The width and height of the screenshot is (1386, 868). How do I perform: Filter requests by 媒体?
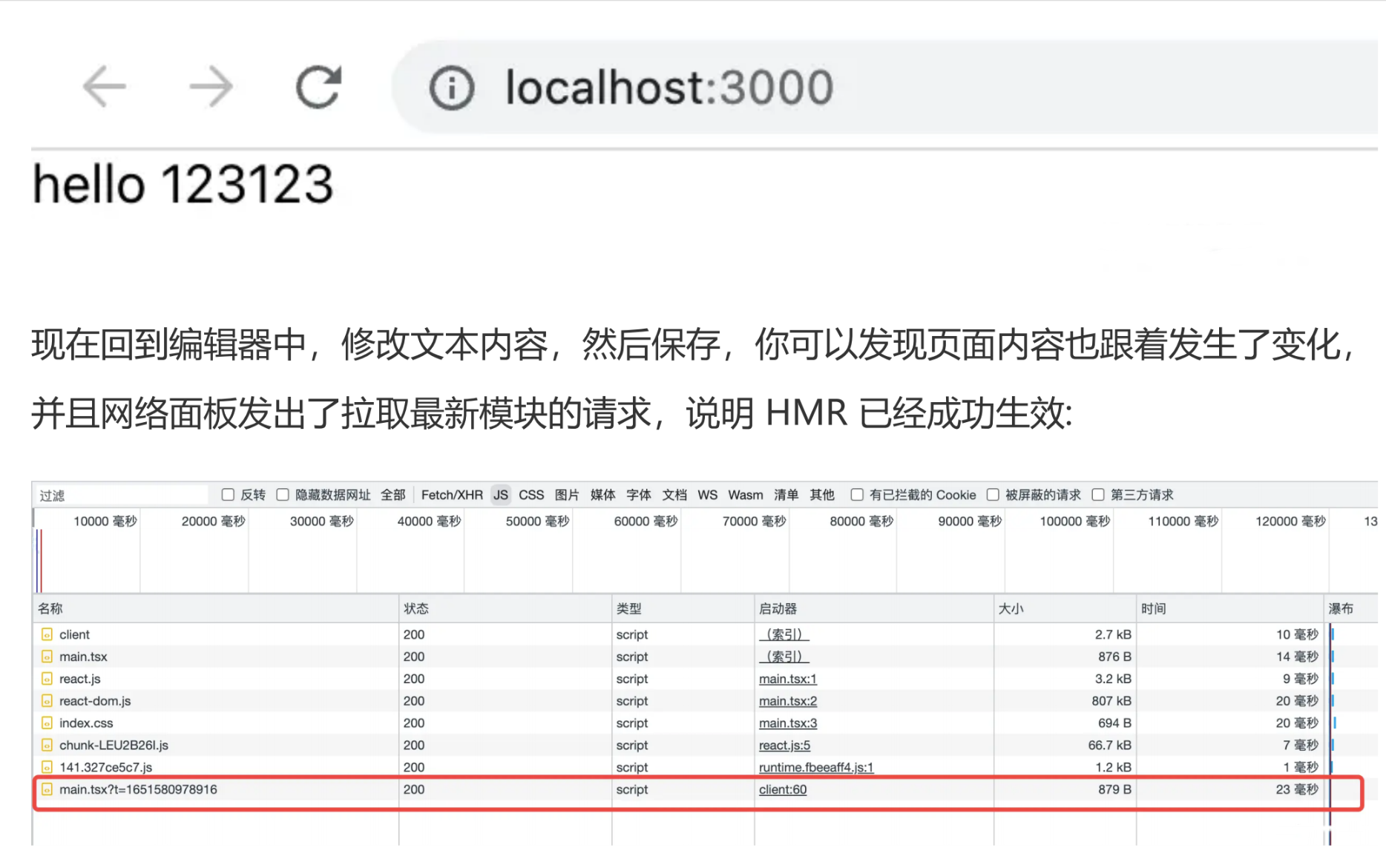pyautogui.click(x=602, y=495)
